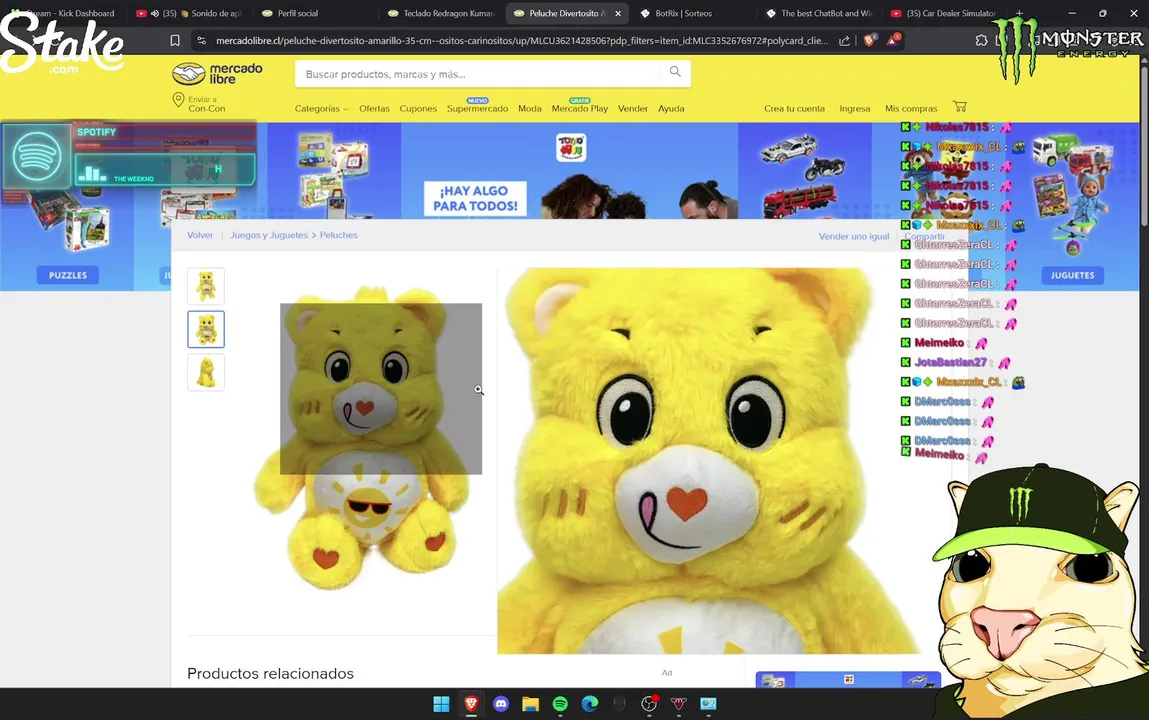Image resolution: width=1149 pixels, height=720 pixels.
Task: Open File Explorer from the taskbar
Action: (x=531, y=704)
